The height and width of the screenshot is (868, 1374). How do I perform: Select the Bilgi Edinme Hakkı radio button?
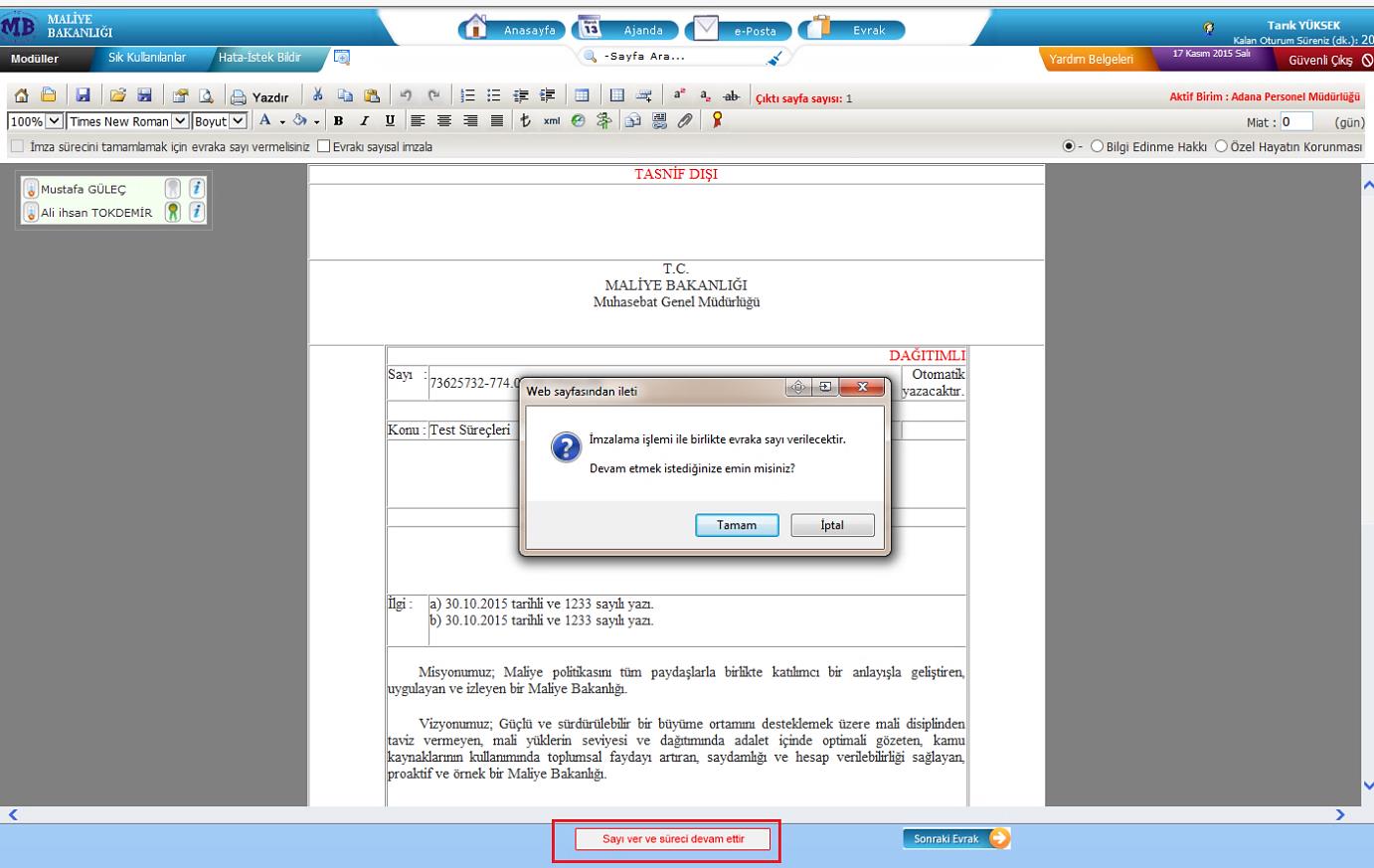pos(1098,146)
